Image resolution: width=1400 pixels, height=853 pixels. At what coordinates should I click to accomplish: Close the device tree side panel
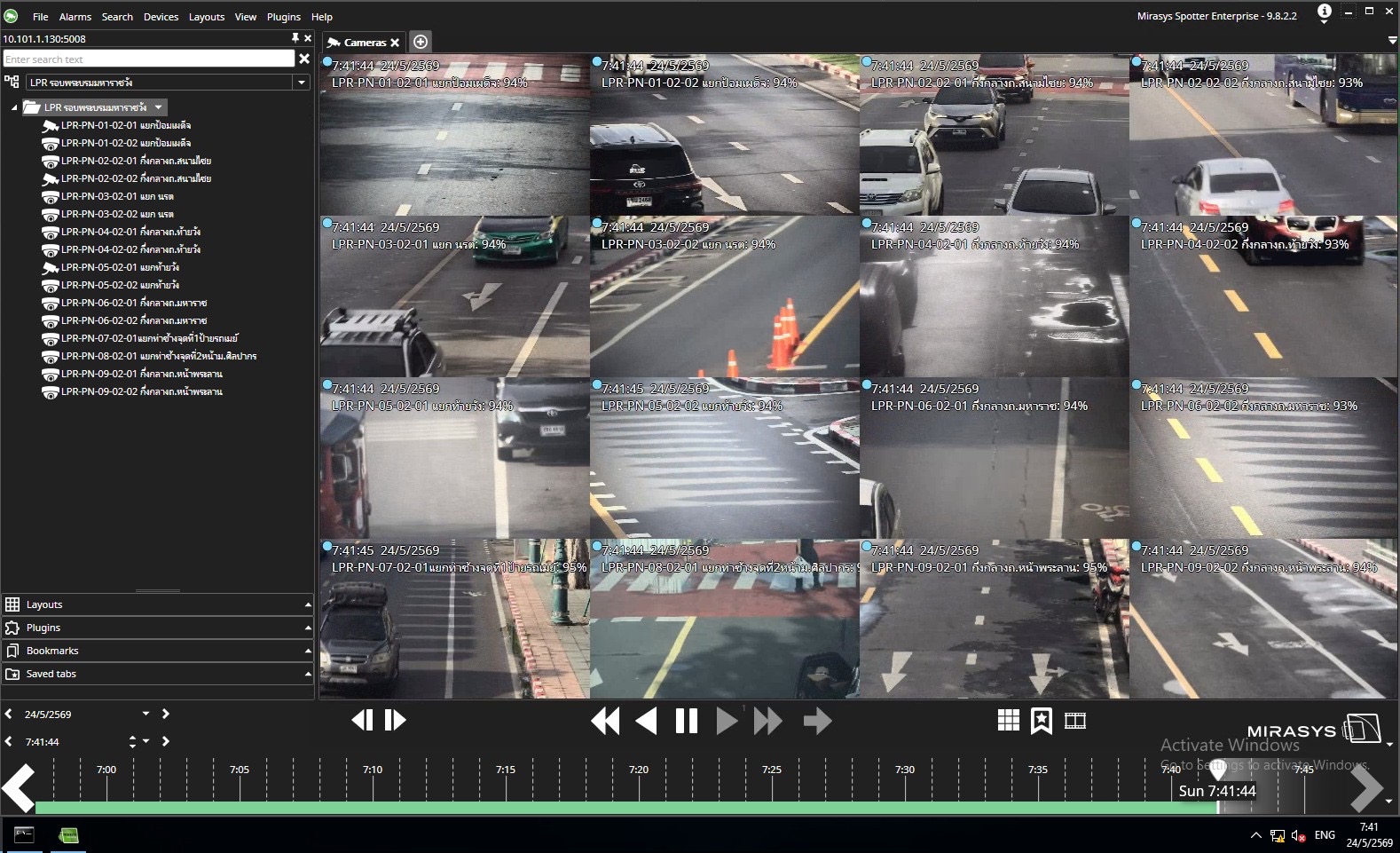click(308, 38)
